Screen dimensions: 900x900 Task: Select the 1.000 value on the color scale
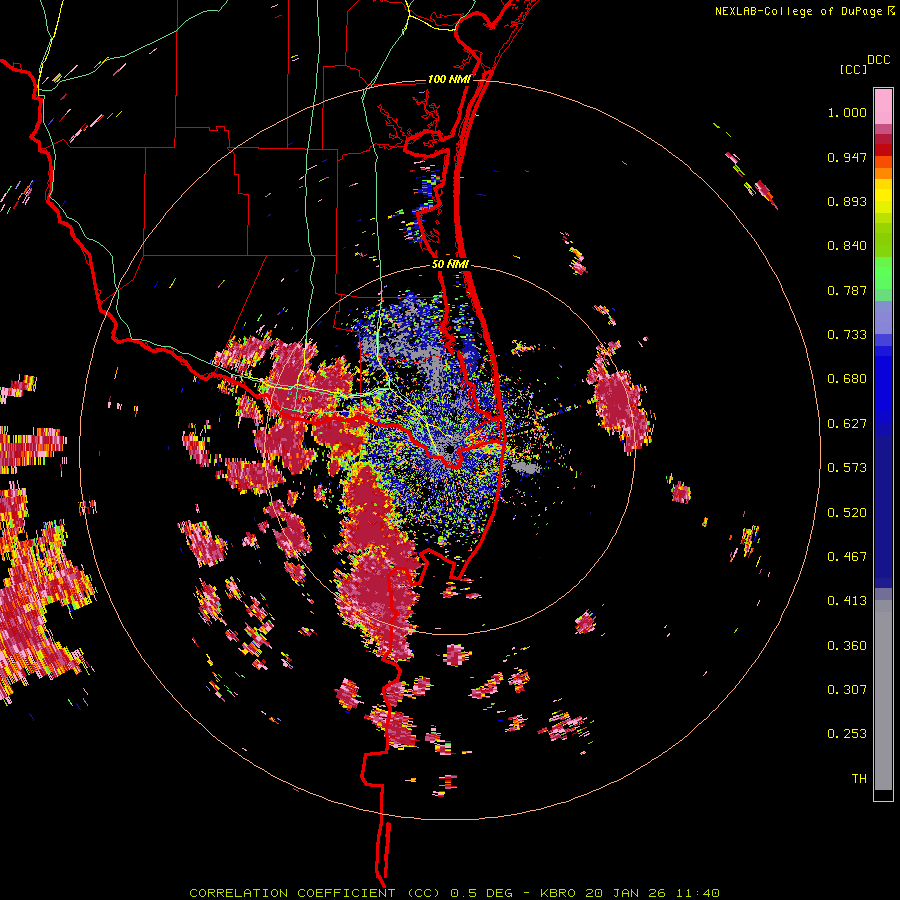point(847,112)
